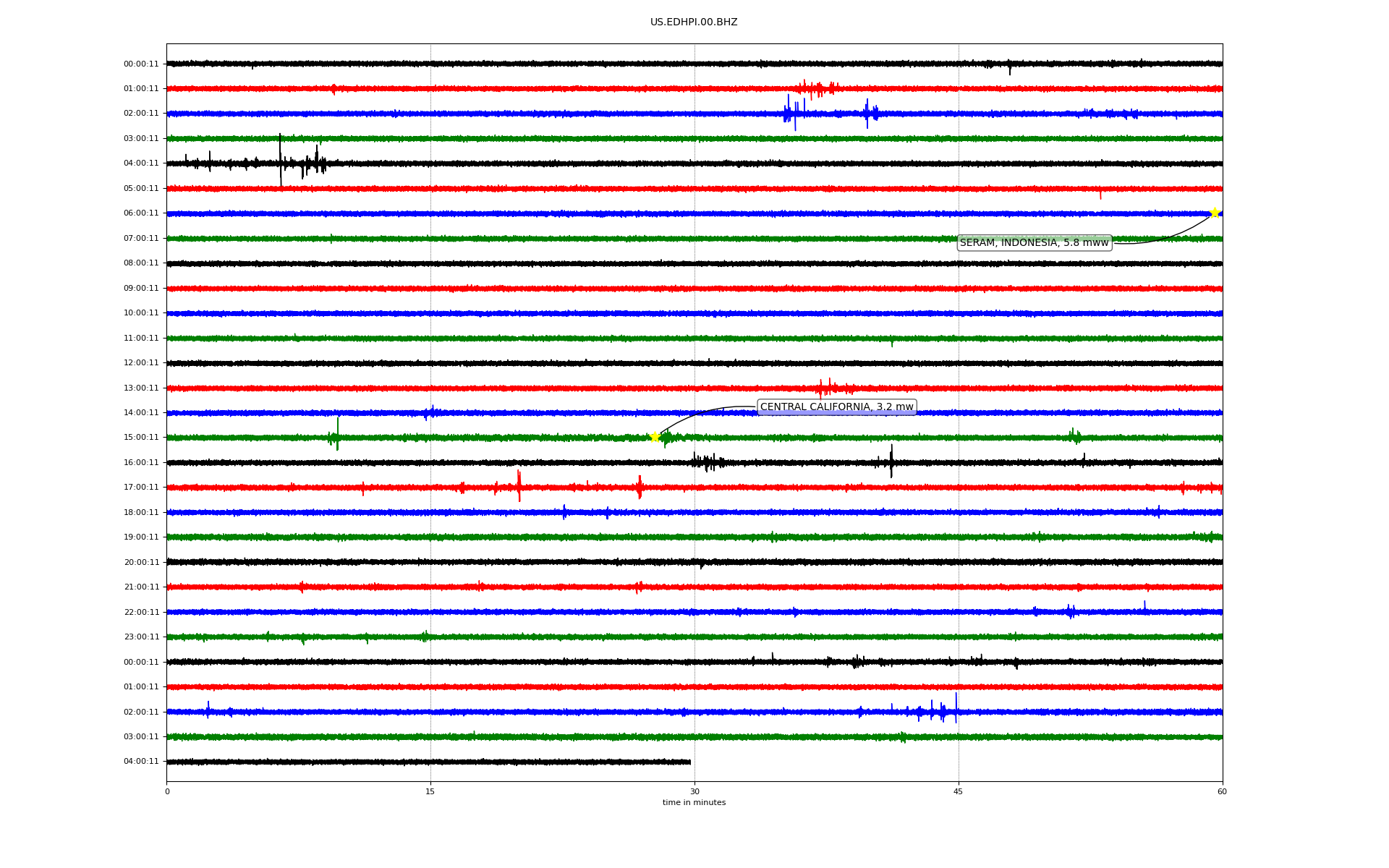Click the yellow star on the 15:00:11 trace
Screen dimensions: 1389x868
coord(655,437)
